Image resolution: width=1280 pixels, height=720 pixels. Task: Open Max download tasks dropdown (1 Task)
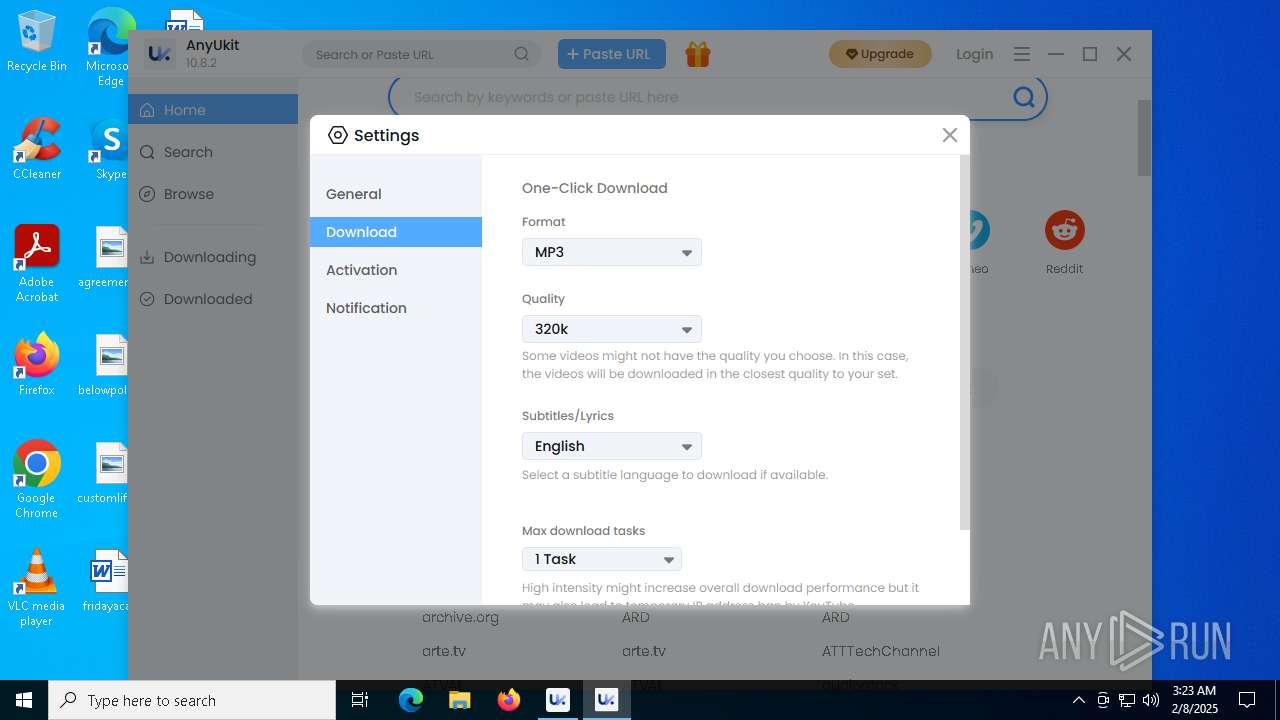coord(601,559)
